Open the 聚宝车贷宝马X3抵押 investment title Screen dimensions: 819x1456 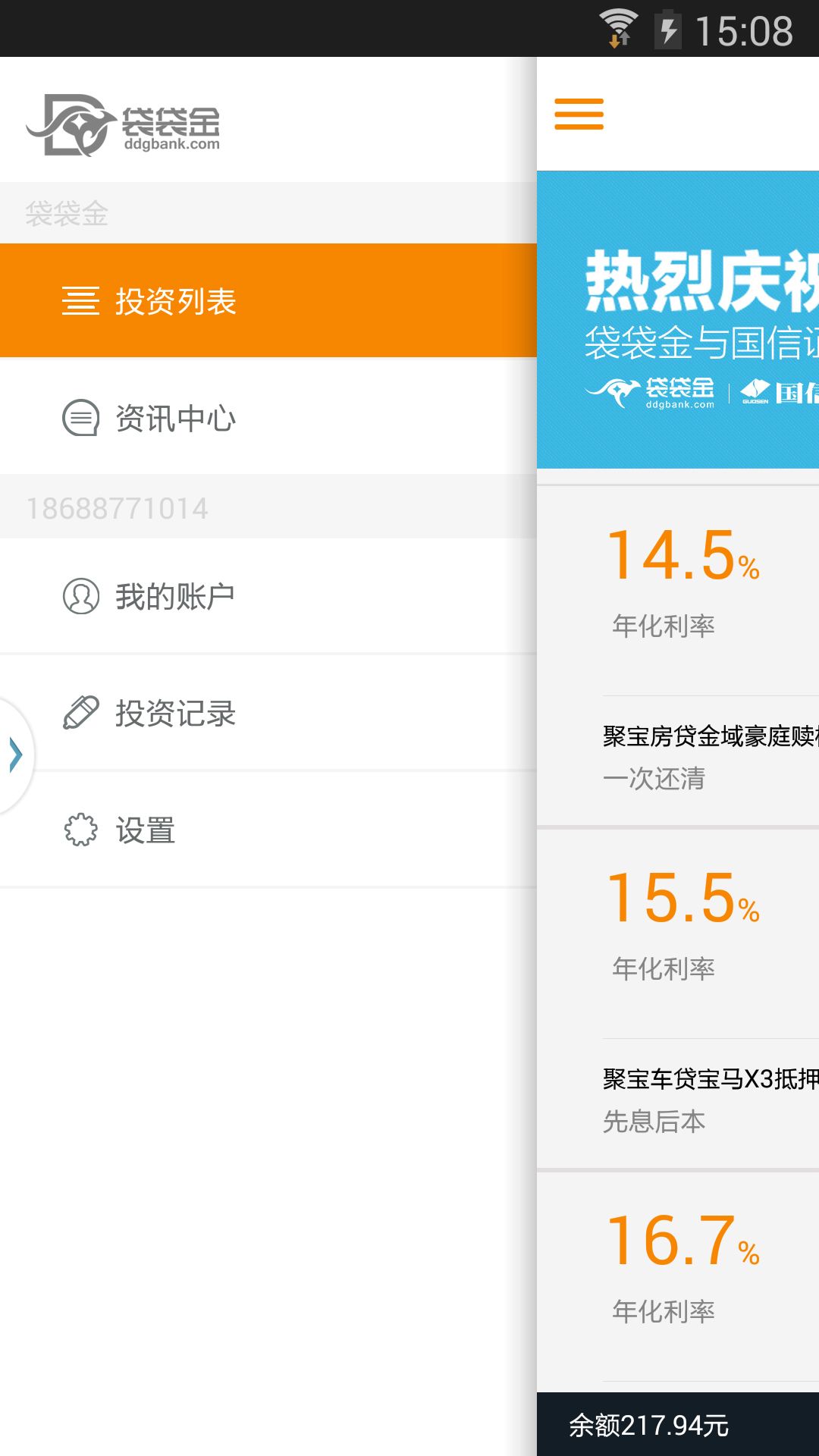[x=711, y=1078]
